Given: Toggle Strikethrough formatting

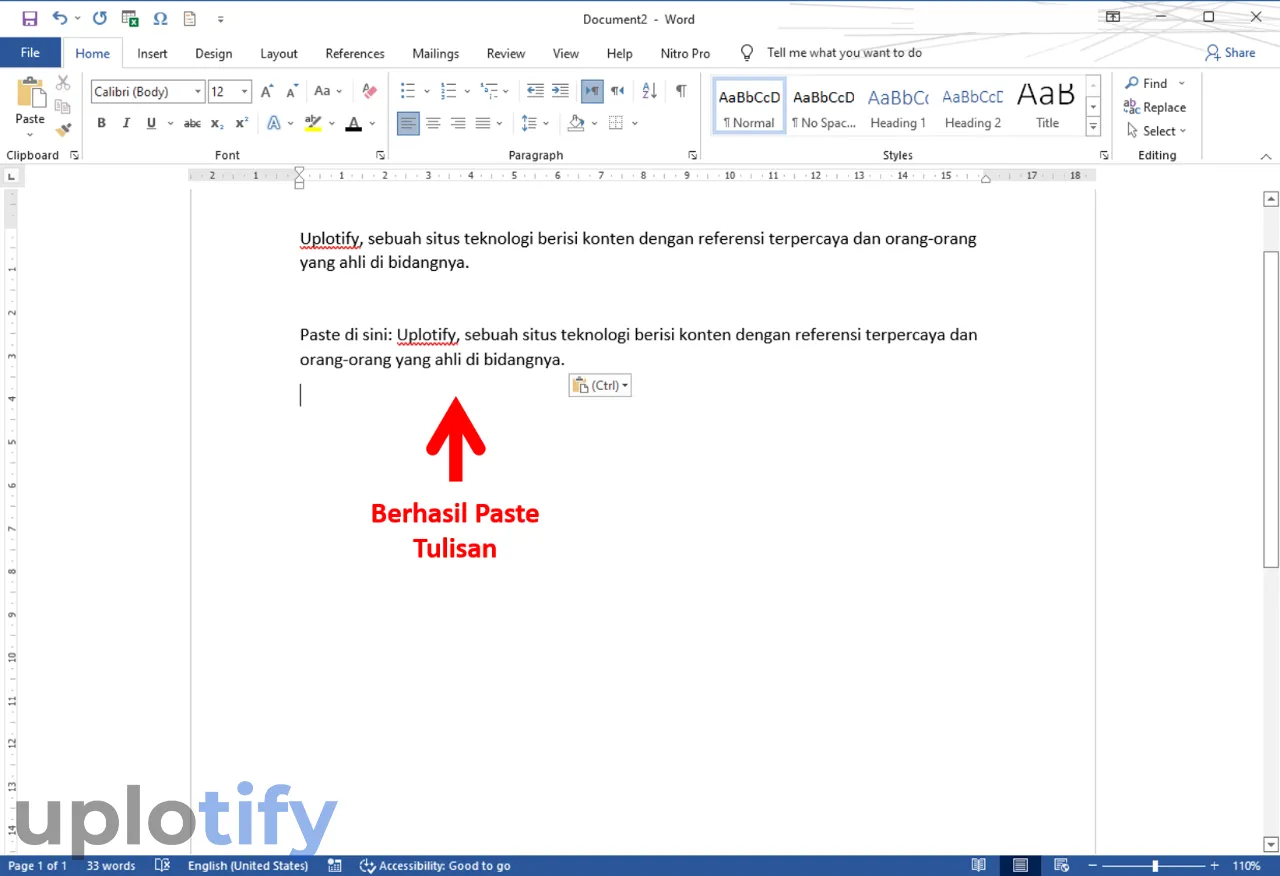Looking at the screenshot, I should click(x=192, y=123).
